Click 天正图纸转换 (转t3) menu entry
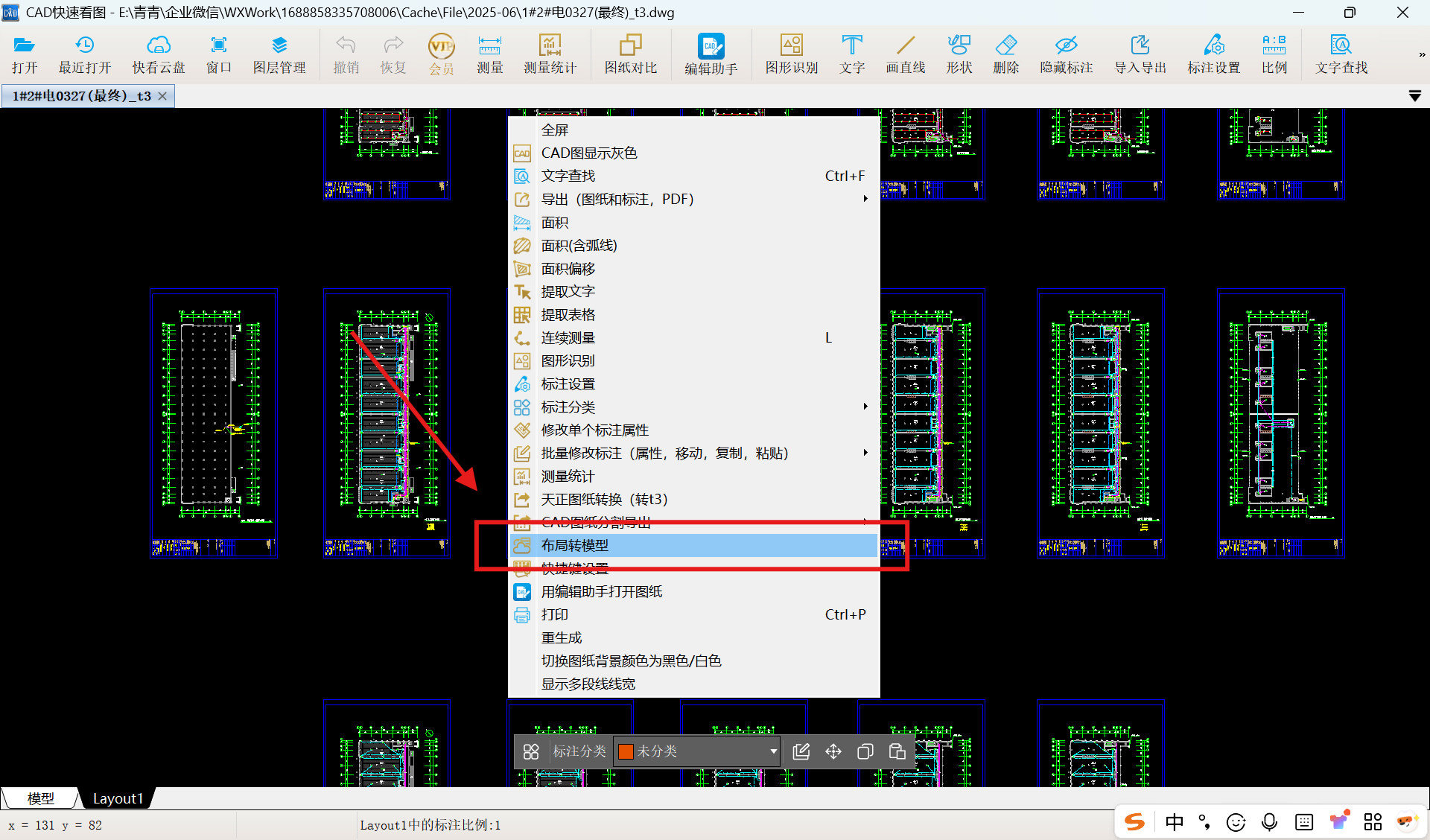This screenshot has height=840, width=1430. pyautogui.click(x=604, y=499)
